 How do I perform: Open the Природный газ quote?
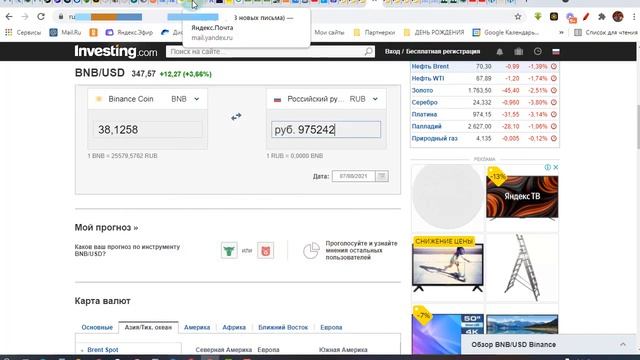pos(435,138)
